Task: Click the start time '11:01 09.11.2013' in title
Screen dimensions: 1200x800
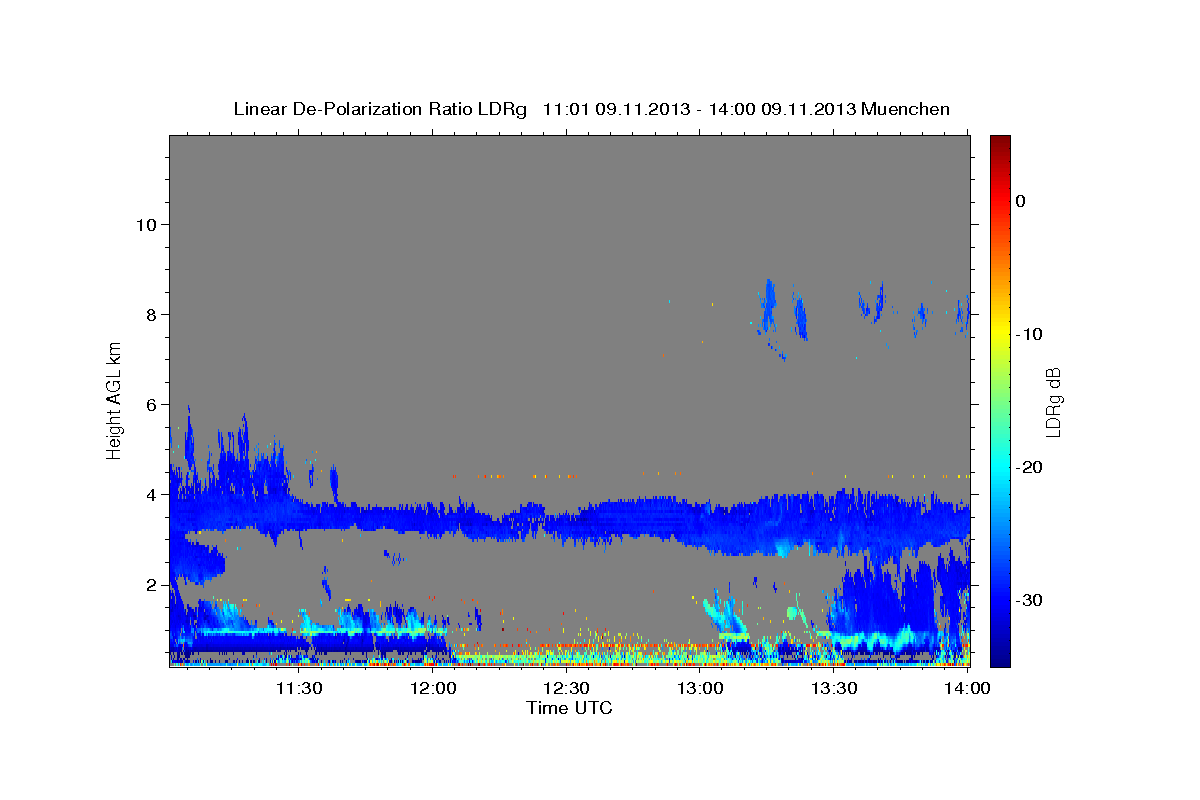Action: (x=616, y=109)
